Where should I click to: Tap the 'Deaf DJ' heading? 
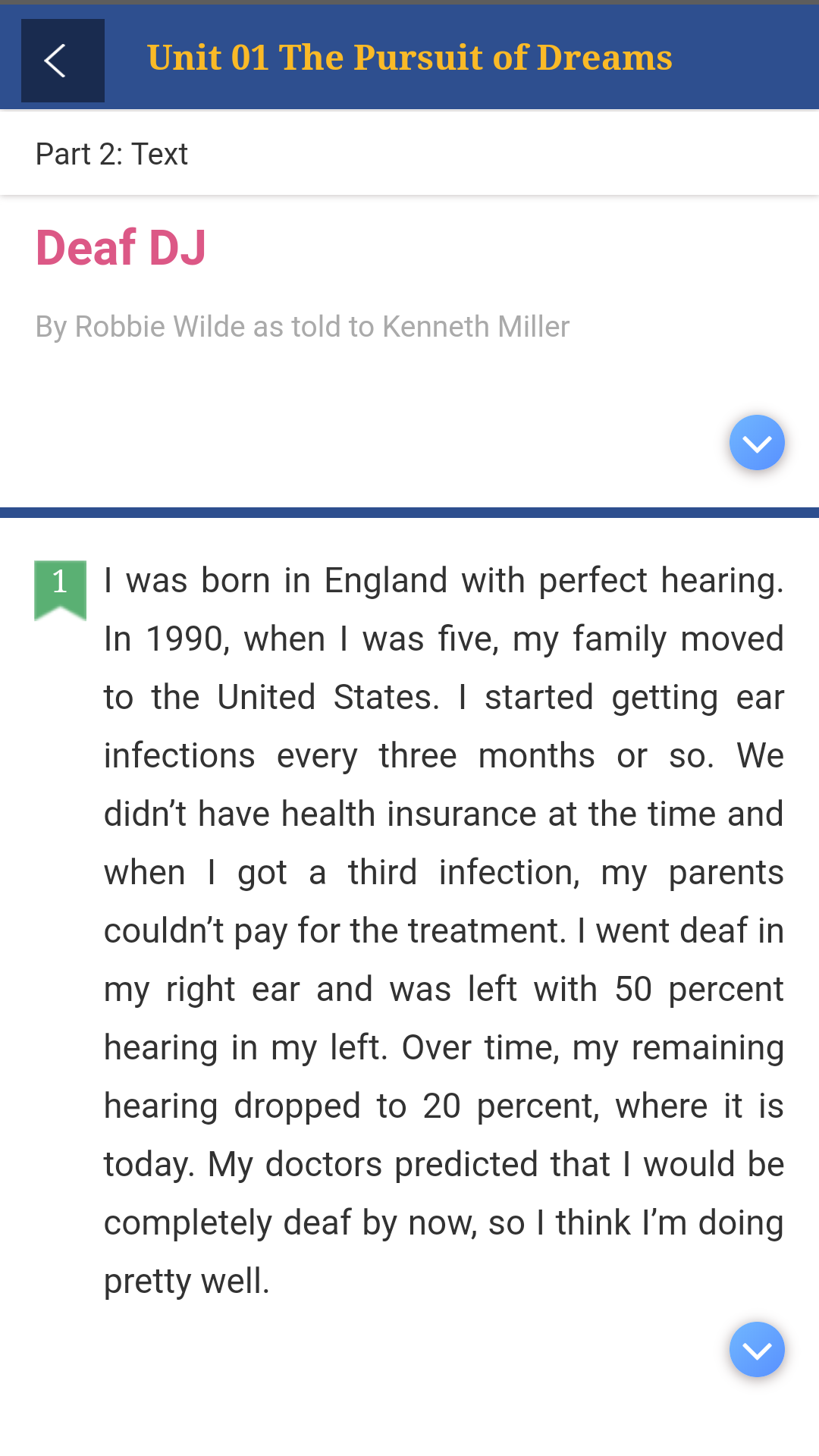(121, 248)
